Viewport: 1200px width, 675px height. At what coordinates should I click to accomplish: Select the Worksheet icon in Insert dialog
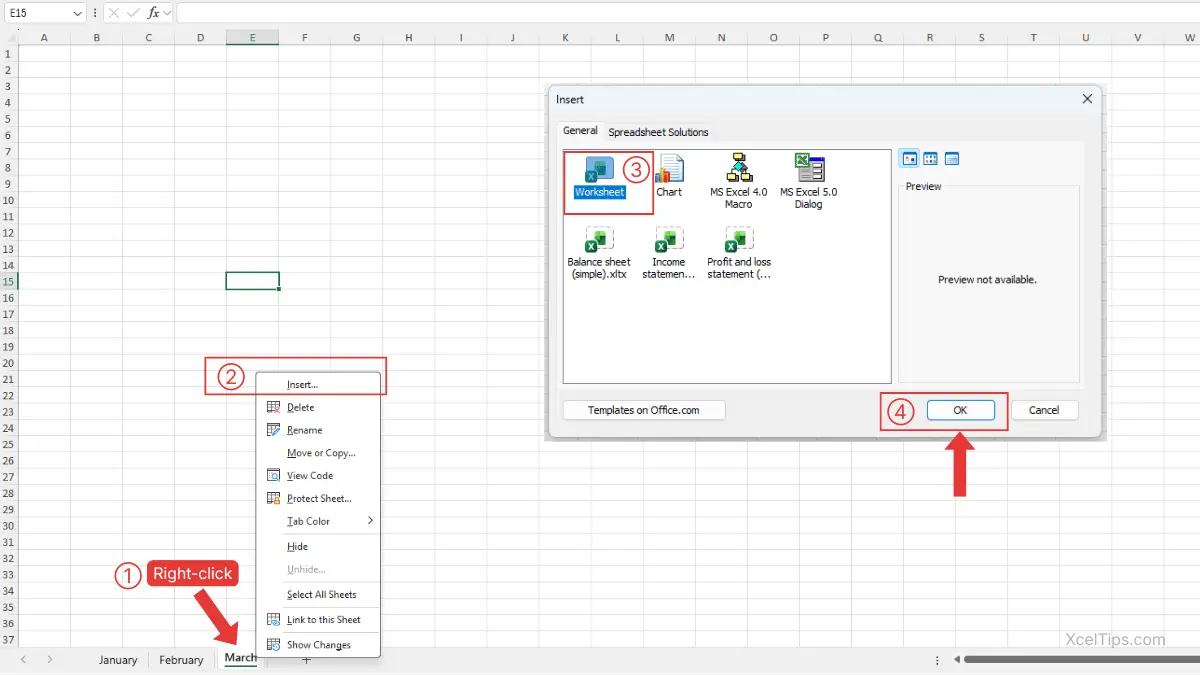(x=599, y=170)
